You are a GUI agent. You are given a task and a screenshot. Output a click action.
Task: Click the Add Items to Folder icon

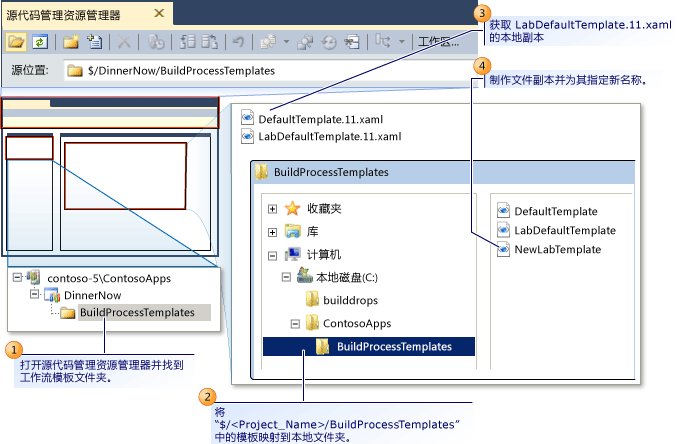[x=94, y=42]
